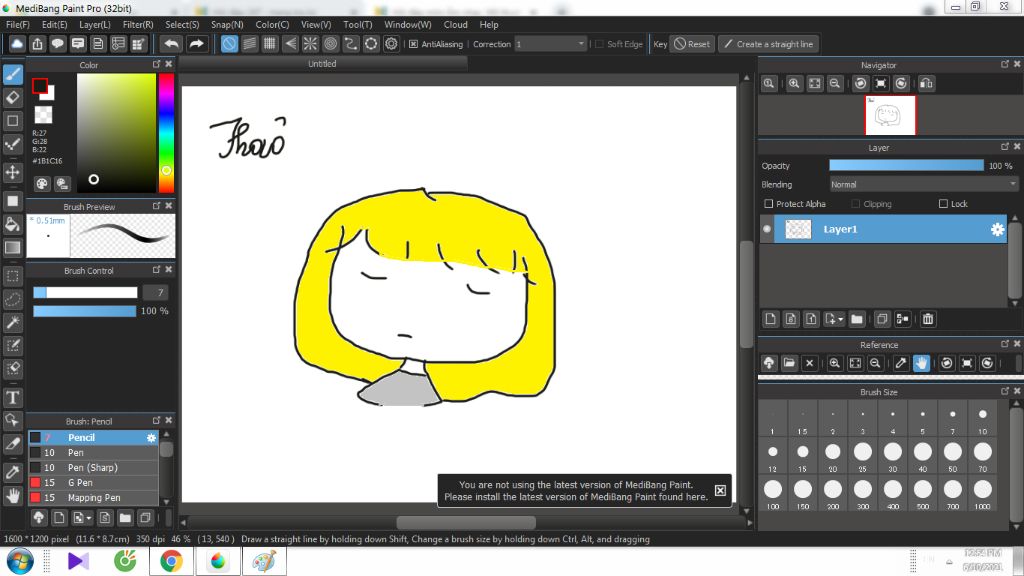Check the Lock checkbox for the layer
Screen dimensions: 1024x576
click(x=943, y=204)
